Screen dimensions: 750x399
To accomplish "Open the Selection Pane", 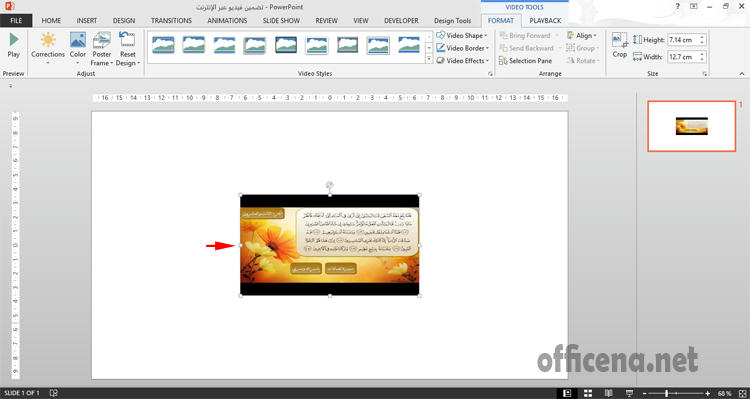I will coord(526,61).
